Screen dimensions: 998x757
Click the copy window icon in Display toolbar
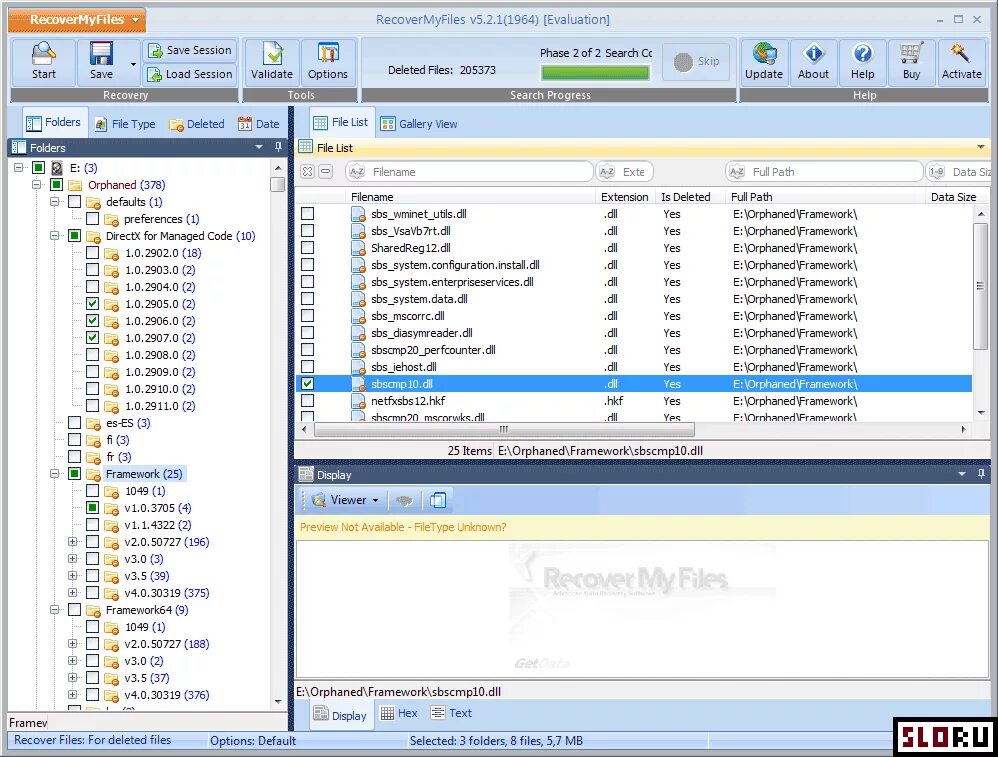pos(438,500)
